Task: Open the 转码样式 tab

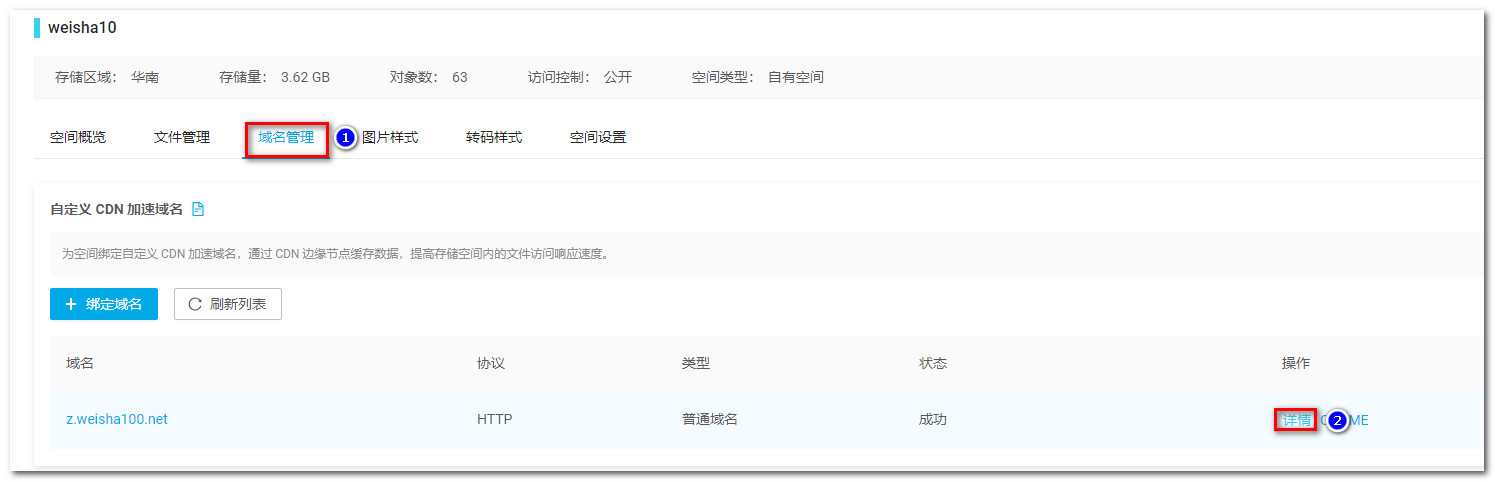Action: tap(494, 137)
